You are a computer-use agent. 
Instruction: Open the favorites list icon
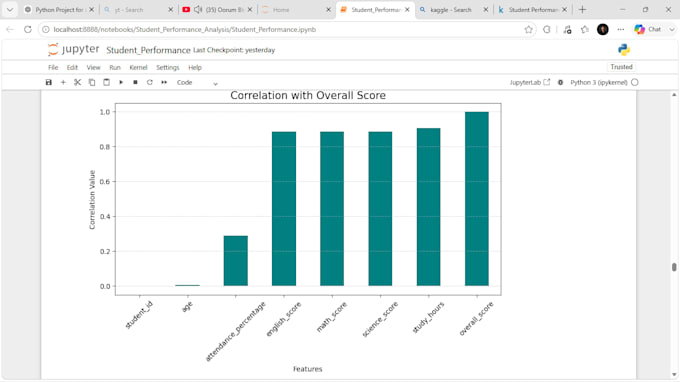(585, 29)
